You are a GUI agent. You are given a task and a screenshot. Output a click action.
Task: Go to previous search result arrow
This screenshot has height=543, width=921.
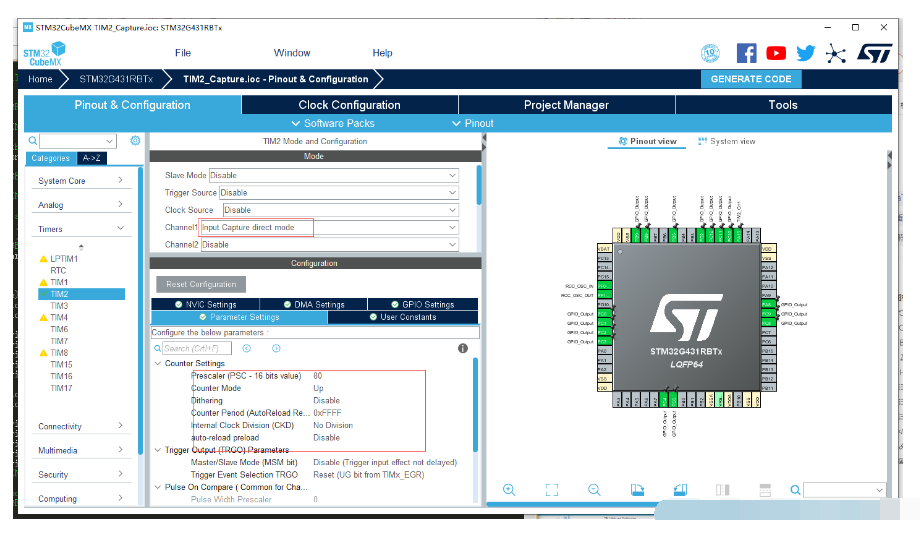247,348
